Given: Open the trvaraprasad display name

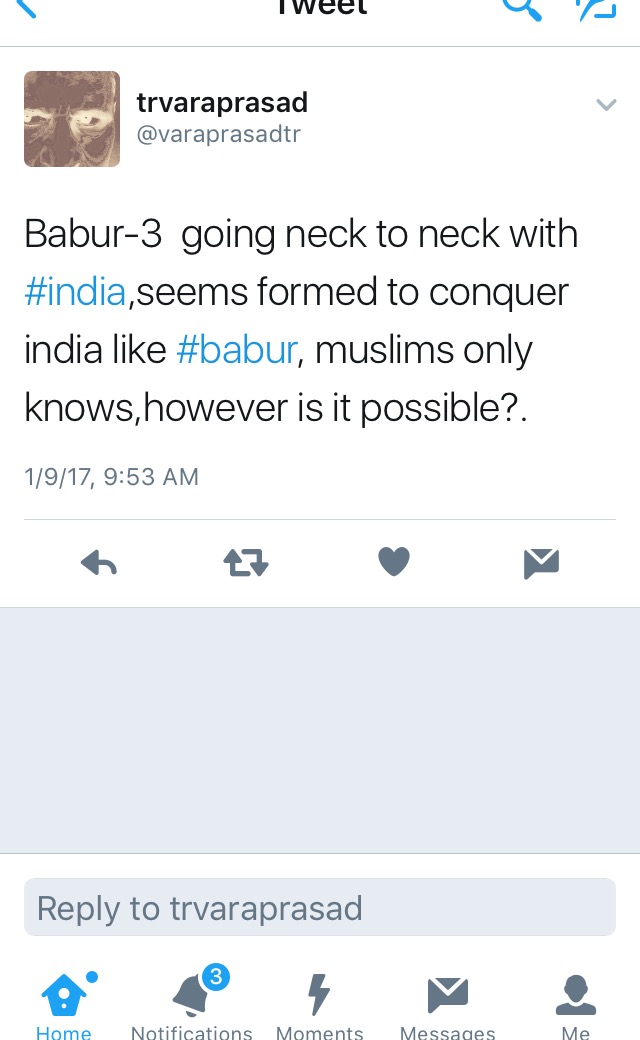Looking at the screenshot, I should click(222, 102).
